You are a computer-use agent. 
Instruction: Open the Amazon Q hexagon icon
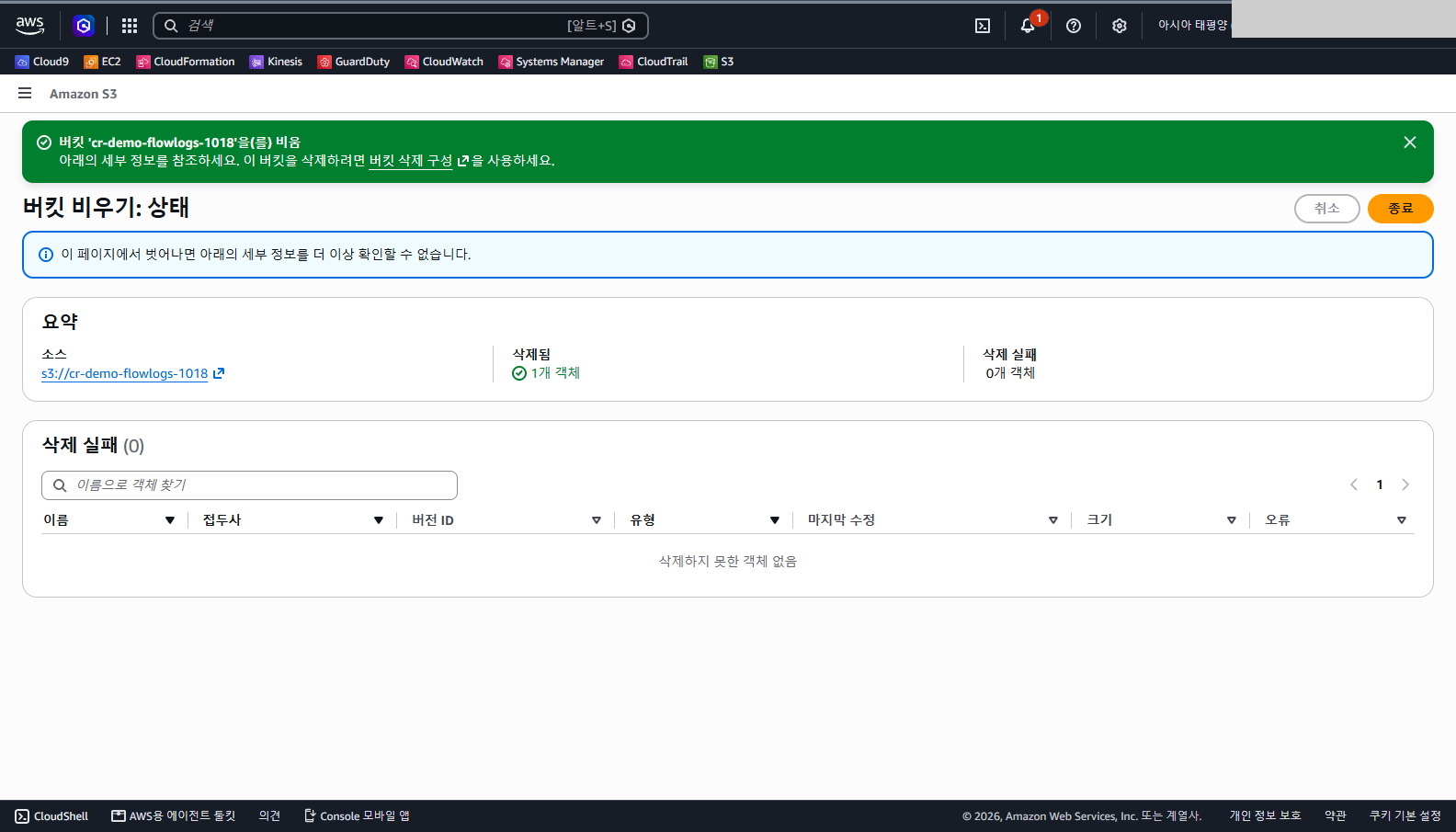[x=84, y=26]
